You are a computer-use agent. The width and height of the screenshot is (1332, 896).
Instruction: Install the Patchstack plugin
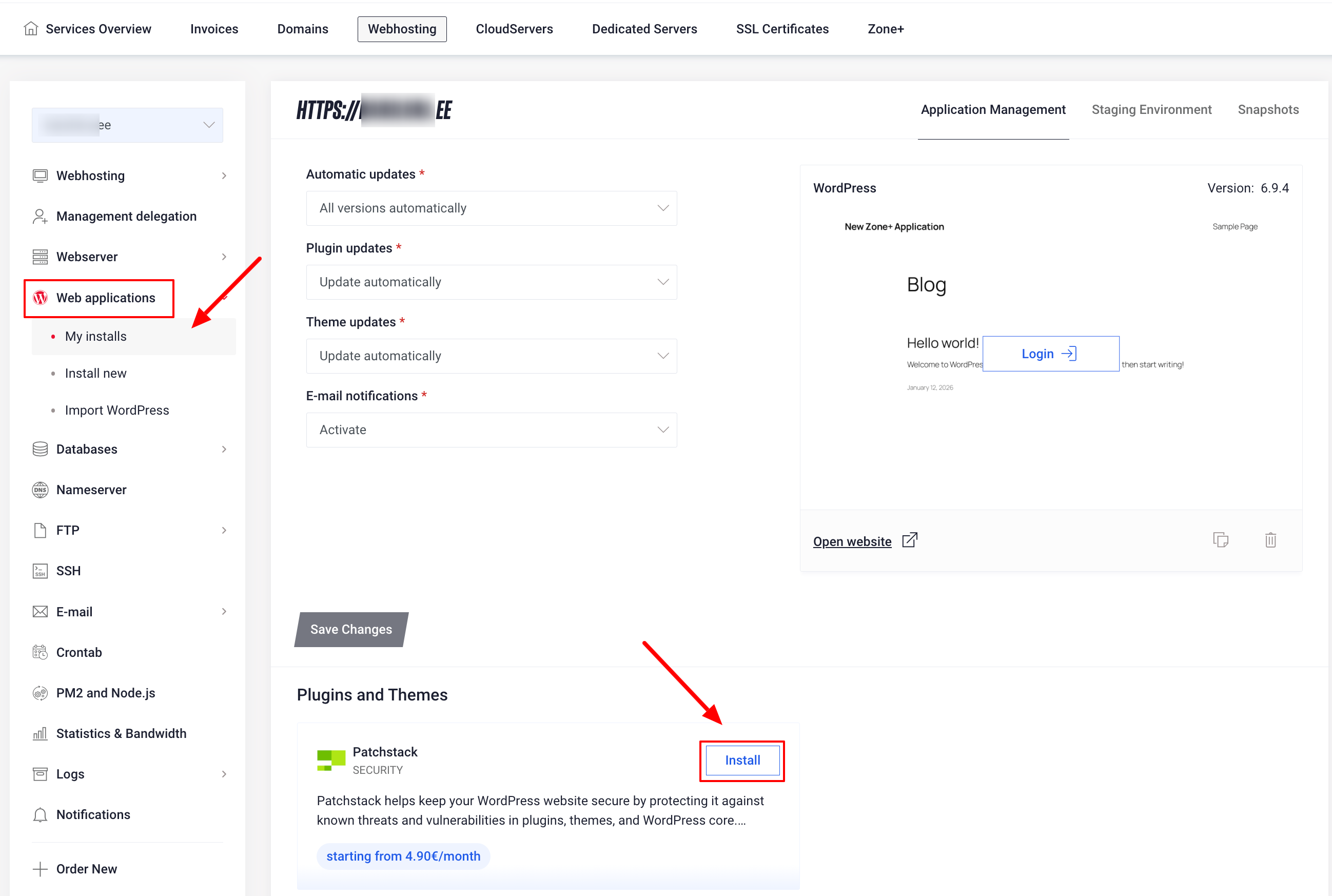click(x=742, y=760)
